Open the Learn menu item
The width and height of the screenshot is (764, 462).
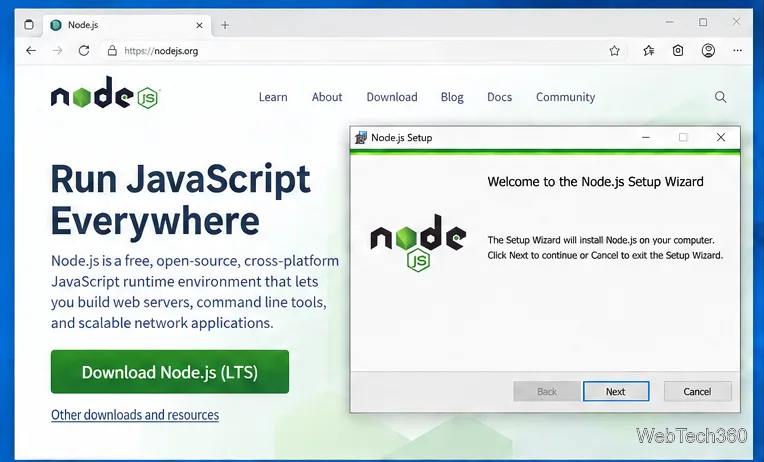273,97
